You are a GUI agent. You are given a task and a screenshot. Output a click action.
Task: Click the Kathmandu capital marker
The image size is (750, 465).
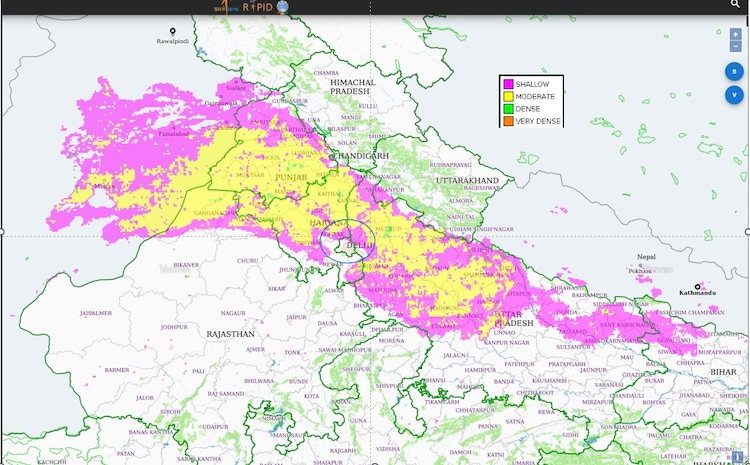698,286
